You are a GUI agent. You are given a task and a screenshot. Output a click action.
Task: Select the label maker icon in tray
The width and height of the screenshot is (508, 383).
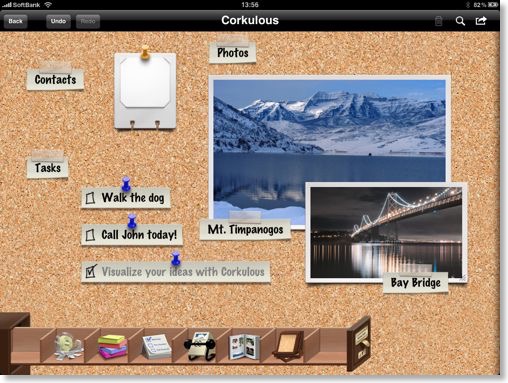69,347
